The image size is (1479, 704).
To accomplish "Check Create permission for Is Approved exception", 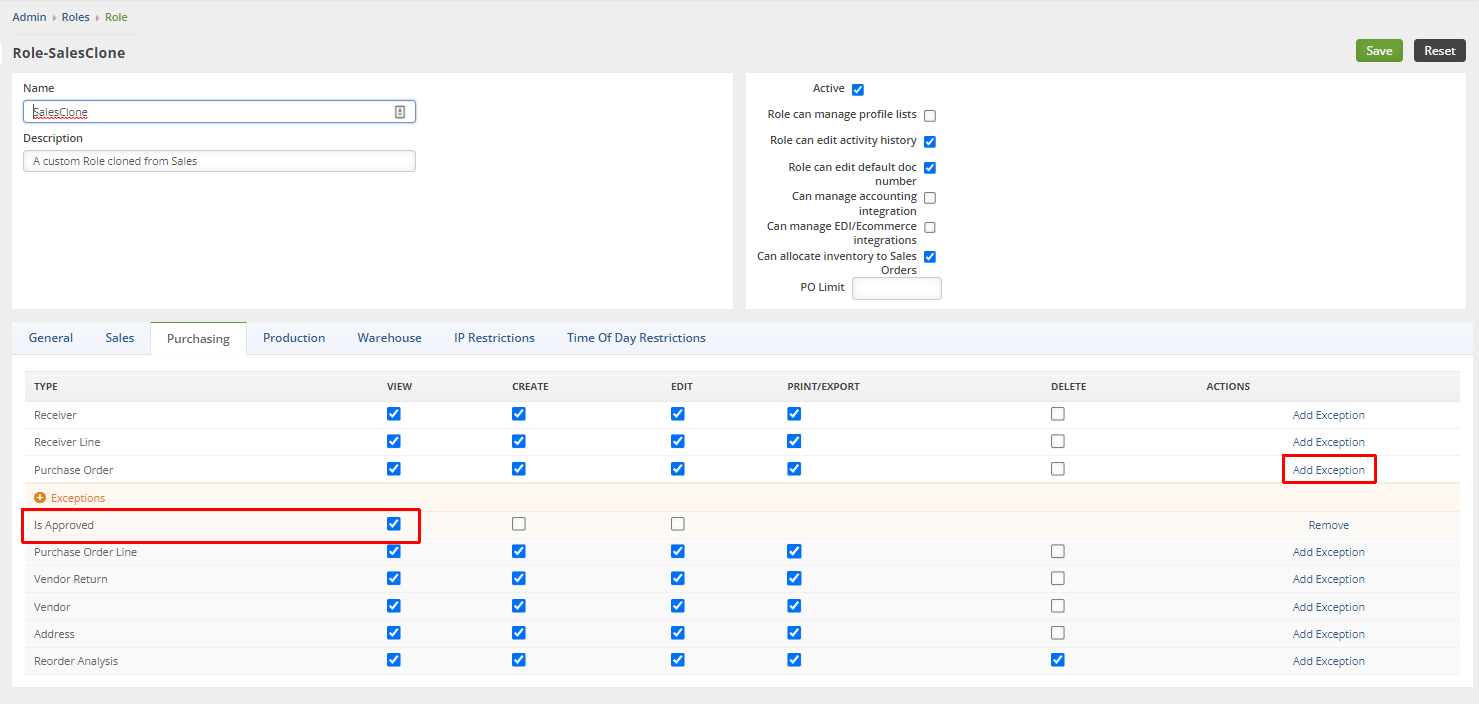I will coord(519,524).
